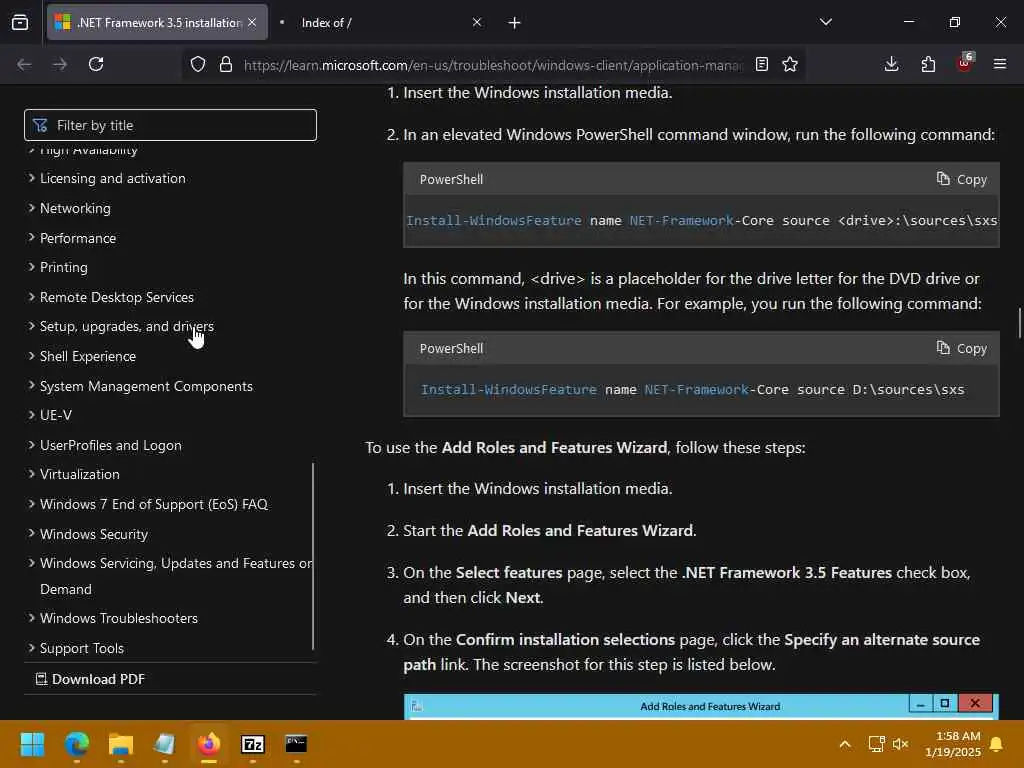Image resolution: width=1024 pixels, height=768 pixels.
Task: Copy the D:\sources\sxs PowerShell command
Action: [961, 348]
